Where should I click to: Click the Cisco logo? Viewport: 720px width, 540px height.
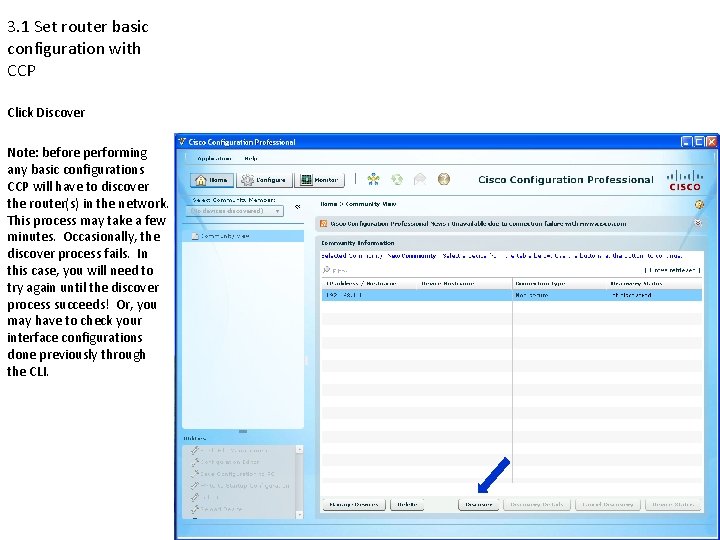pos(685,180)
